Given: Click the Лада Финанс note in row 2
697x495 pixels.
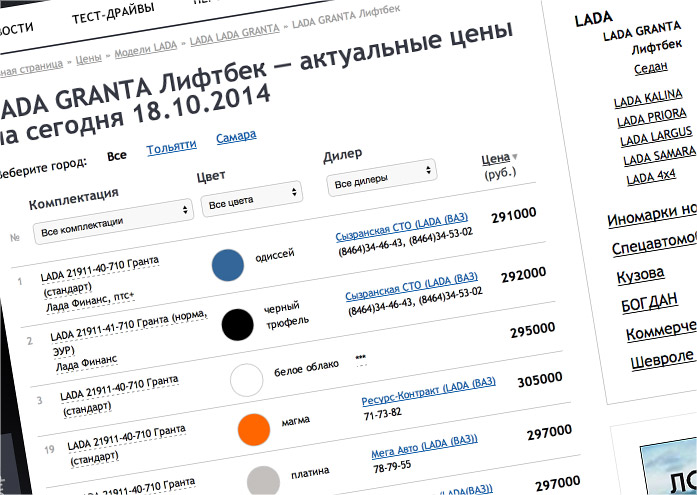Looking at the screenshot, I should click(86, 363).
